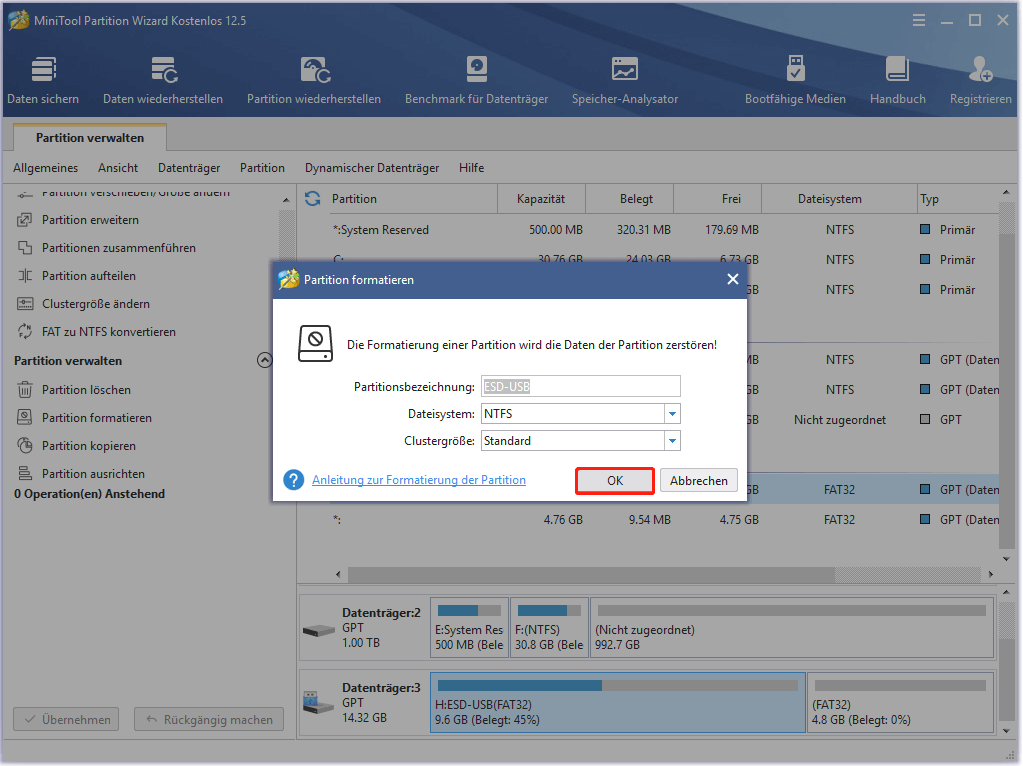Confirm formatting with OK button

coord(615,481)
